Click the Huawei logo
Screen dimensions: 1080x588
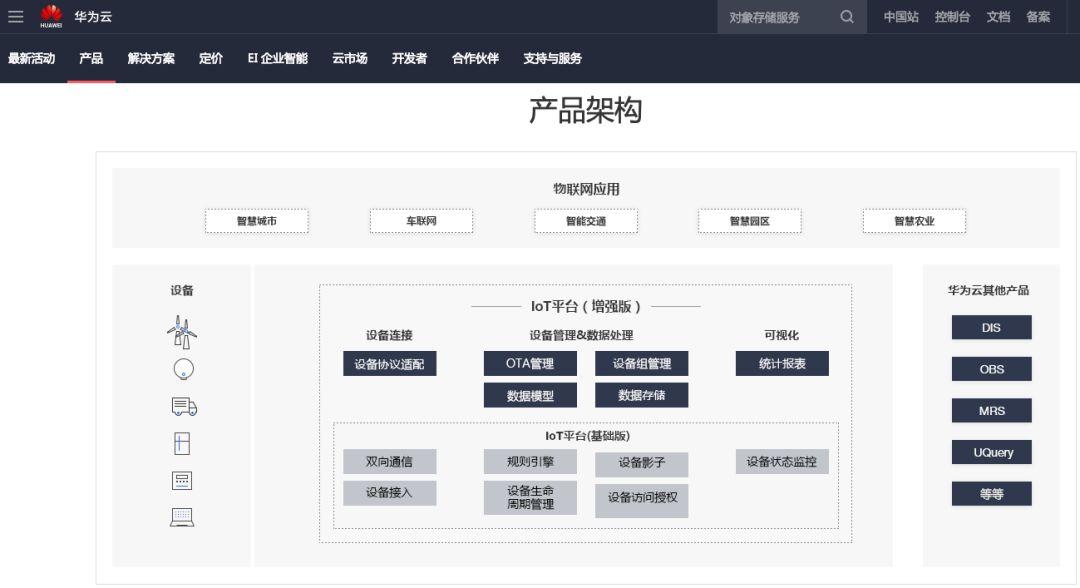coord(51,16)
